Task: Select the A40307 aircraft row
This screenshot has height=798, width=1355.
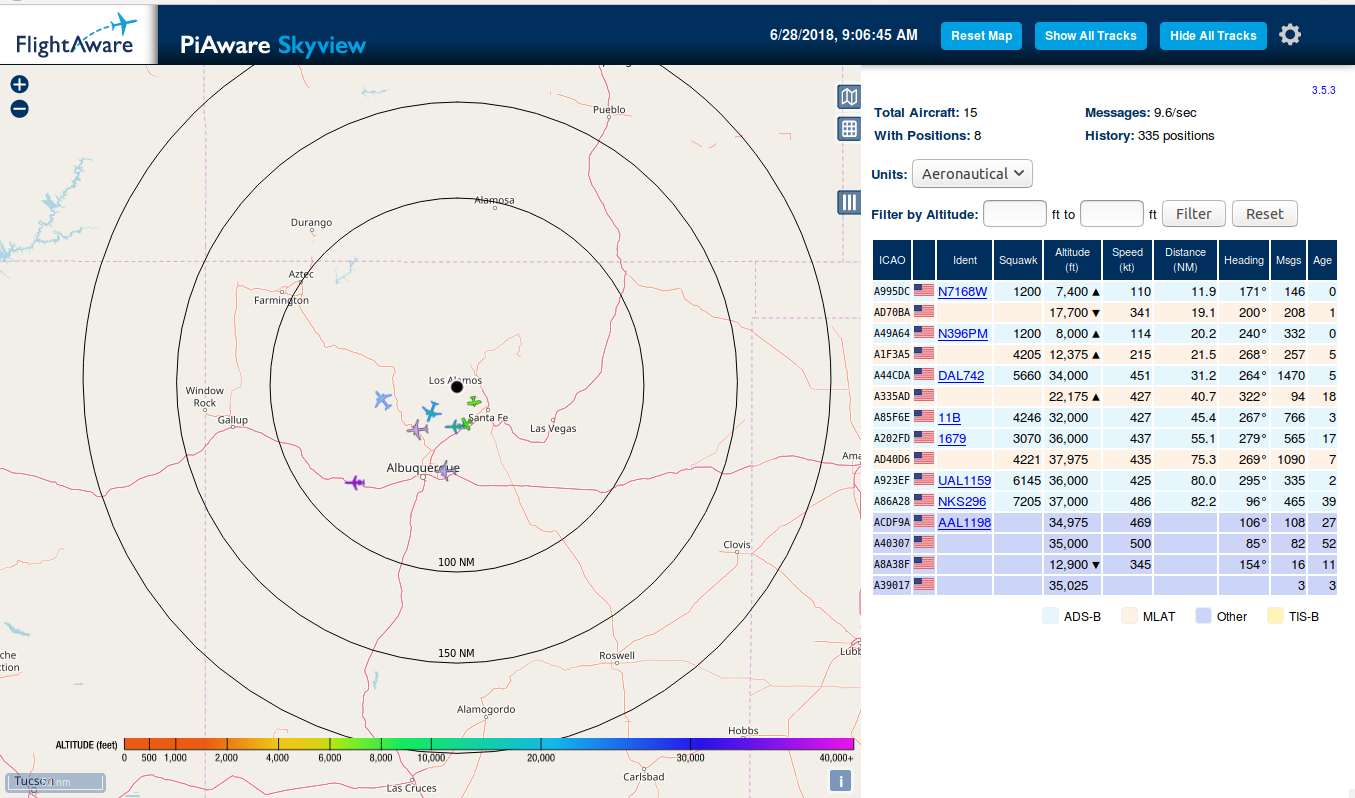Action: 1105,543
